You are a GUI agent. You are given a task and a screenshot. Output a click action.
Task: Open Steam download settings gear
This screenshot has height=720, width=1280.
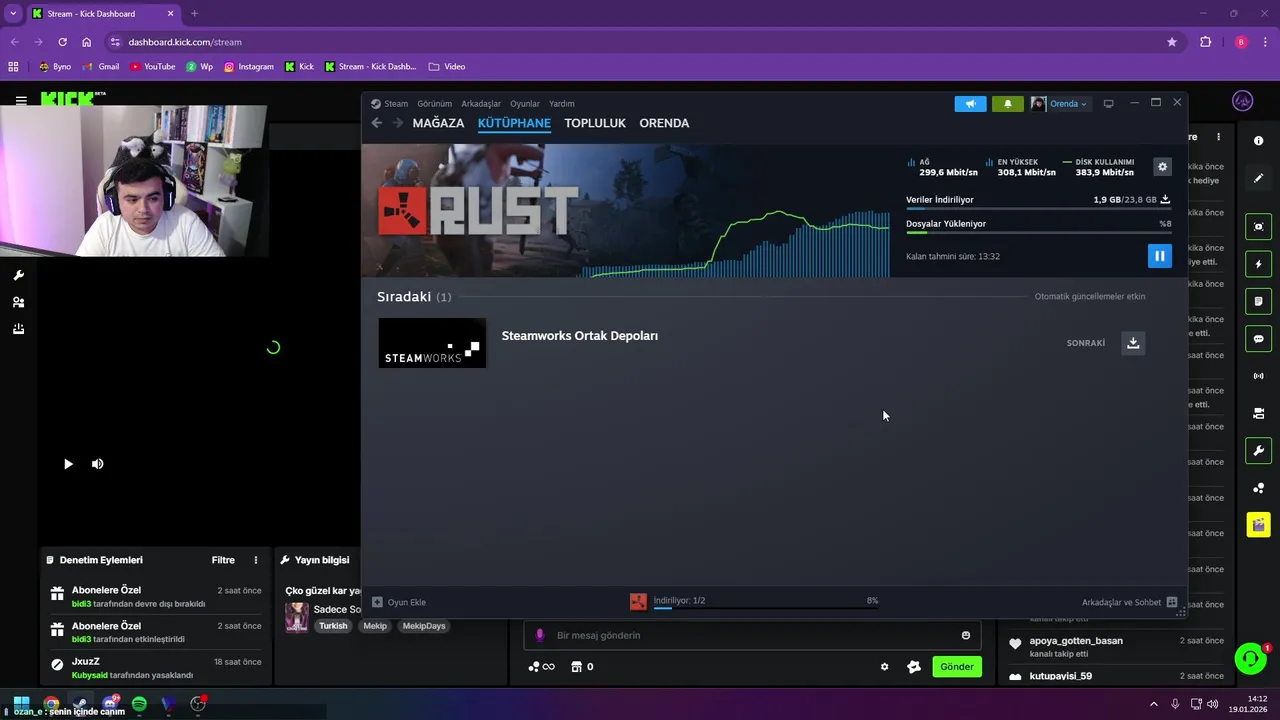[x=1162, y=167]
